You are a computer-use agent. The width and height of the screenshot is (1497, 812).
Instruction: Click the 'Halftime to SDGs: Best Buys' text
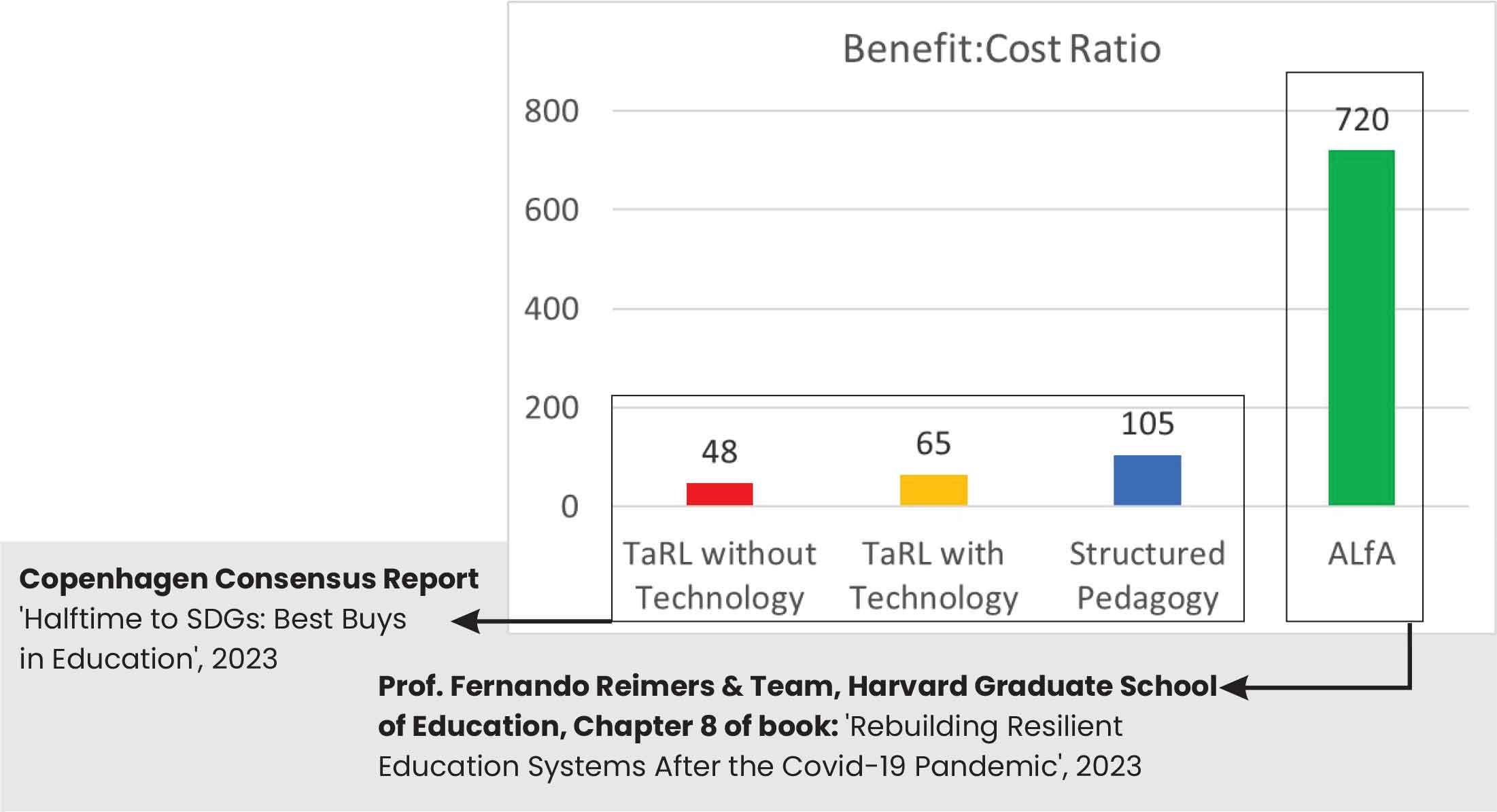pyautogui.click(x=213, y=619)
